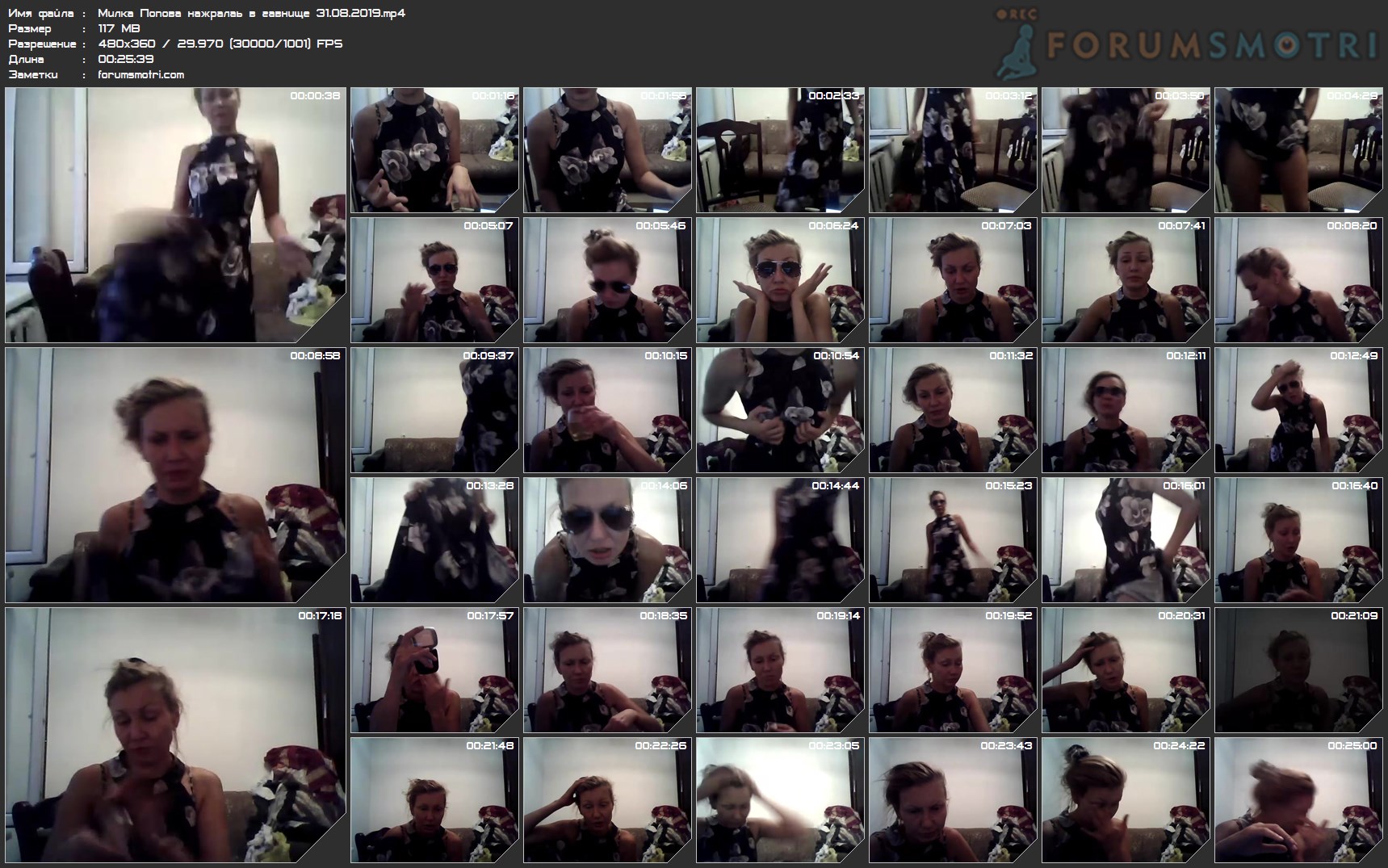Screen dimensions: 1388x868
Task: Click the file size value "117 MB"
Action: [x=119, y=28]
